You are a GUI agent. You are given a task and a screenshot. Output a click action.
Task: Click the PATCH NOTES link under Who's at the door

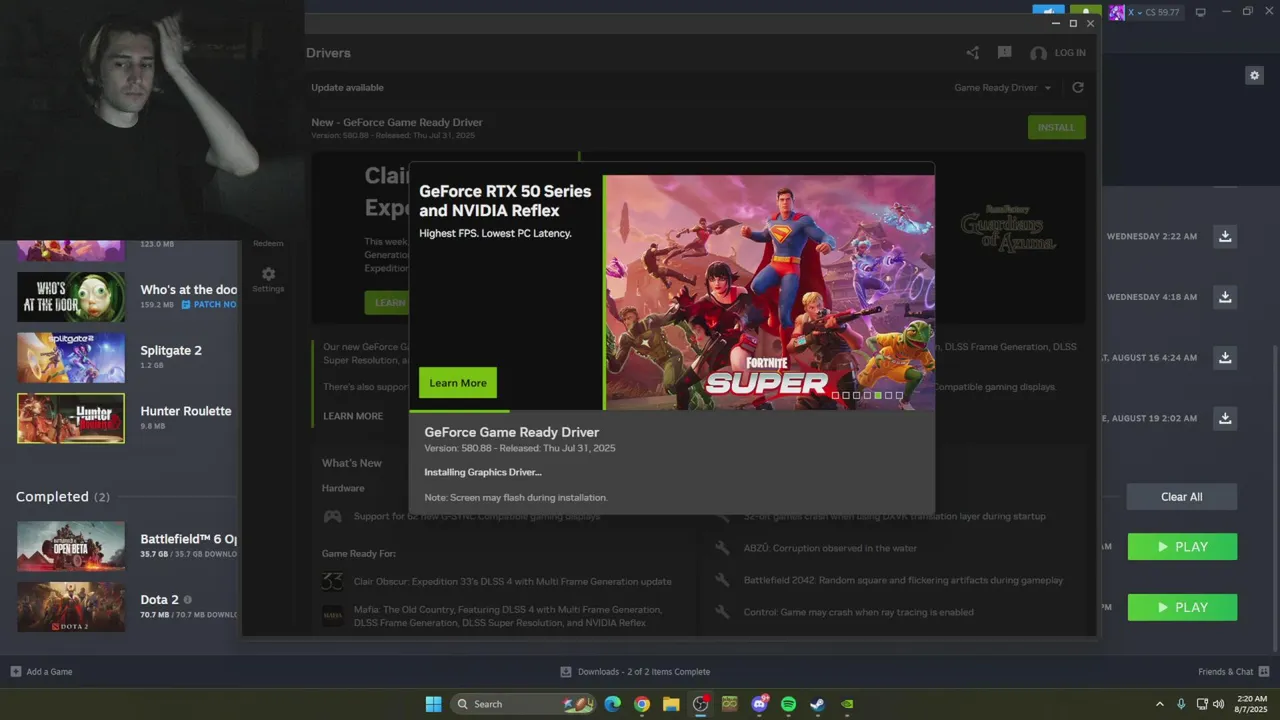point(209,304)
